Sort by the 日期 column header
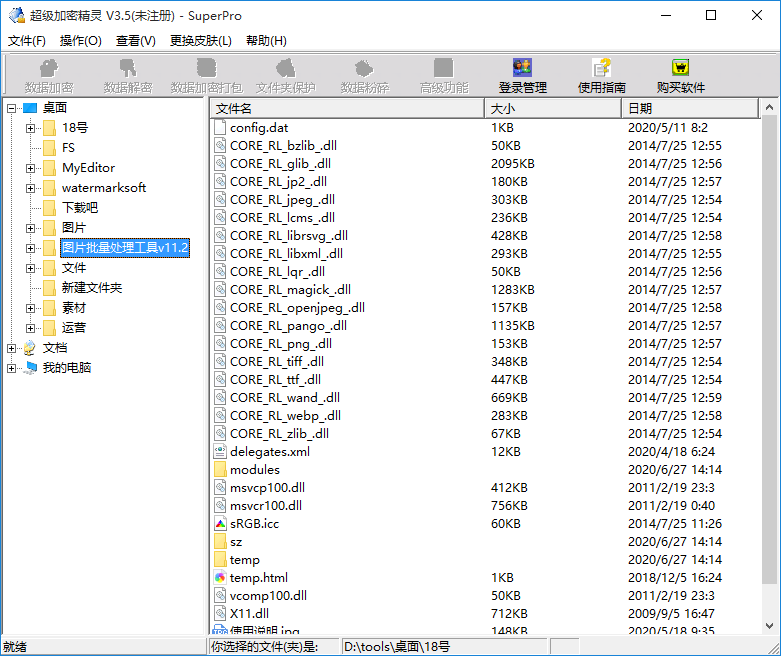 tap(690, 108)
